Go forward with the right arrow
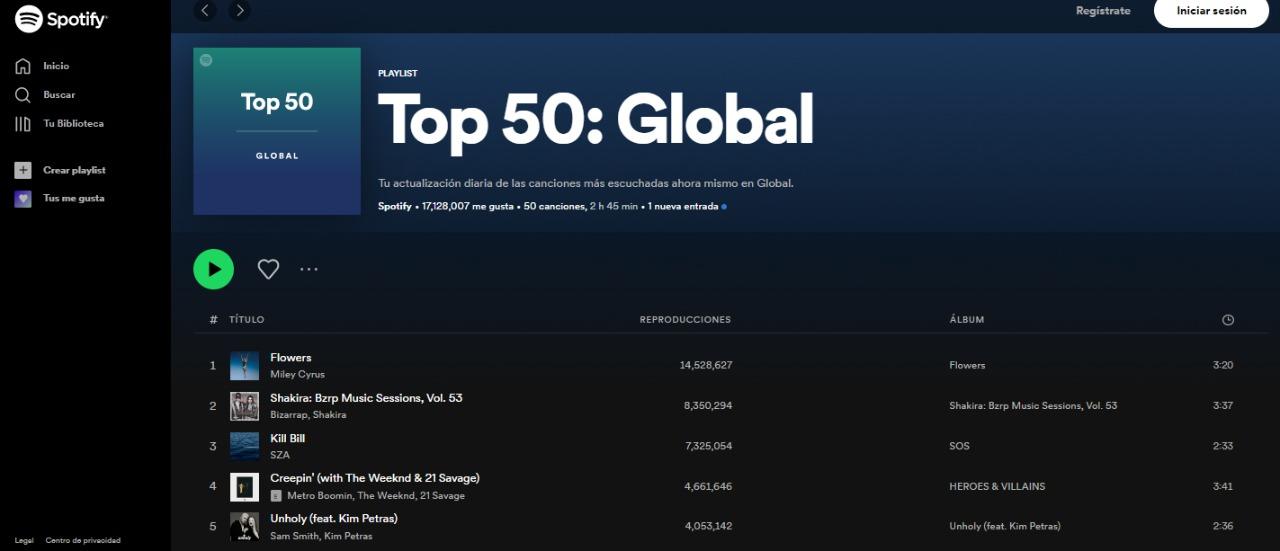 pyautogui.click(x=239, y=11)
